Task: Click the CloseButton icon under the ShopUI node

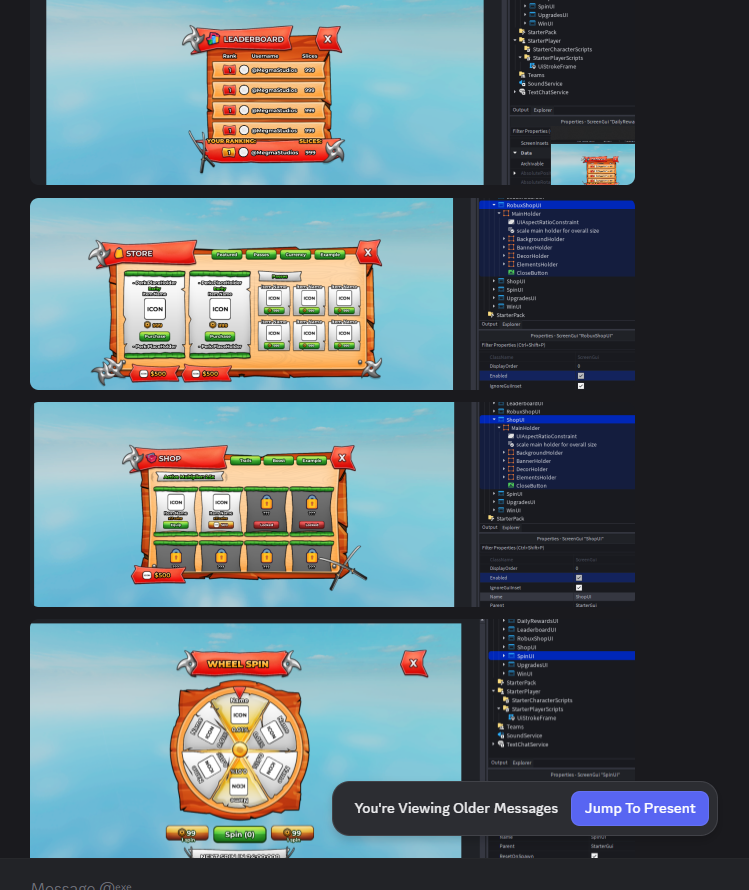Action: pyautogui.click(x=511, y=486)
